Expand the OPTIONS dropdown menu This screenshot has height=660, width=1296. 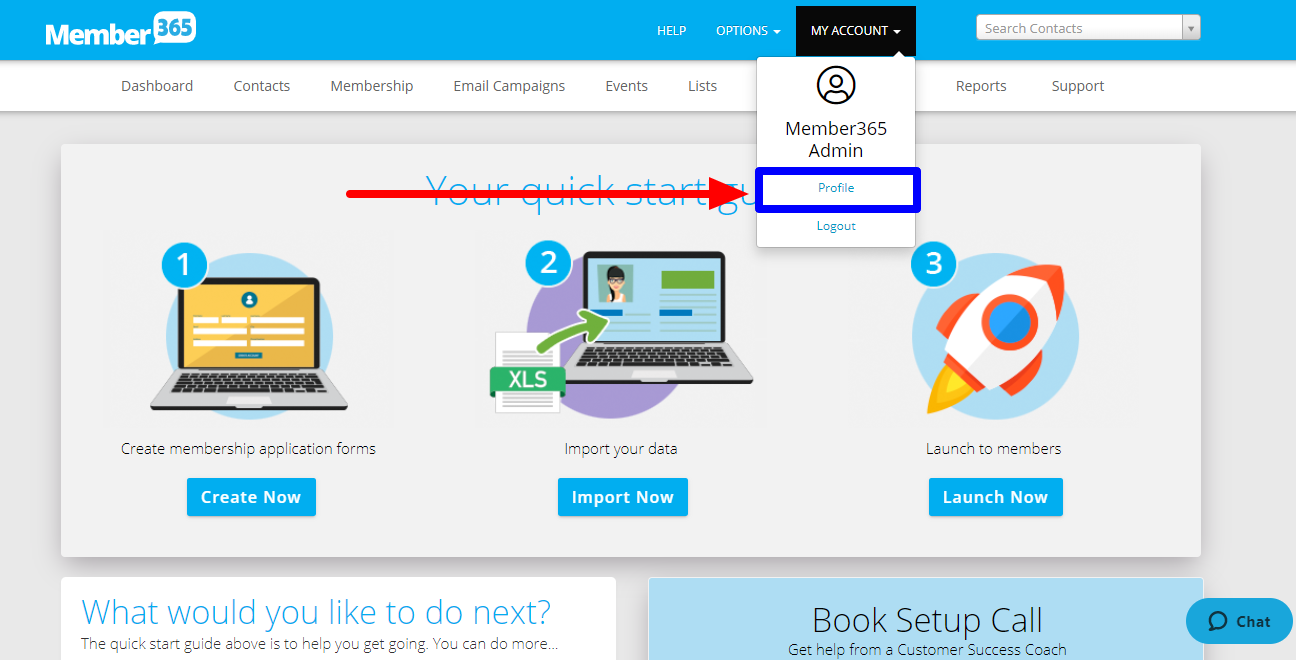748,31
